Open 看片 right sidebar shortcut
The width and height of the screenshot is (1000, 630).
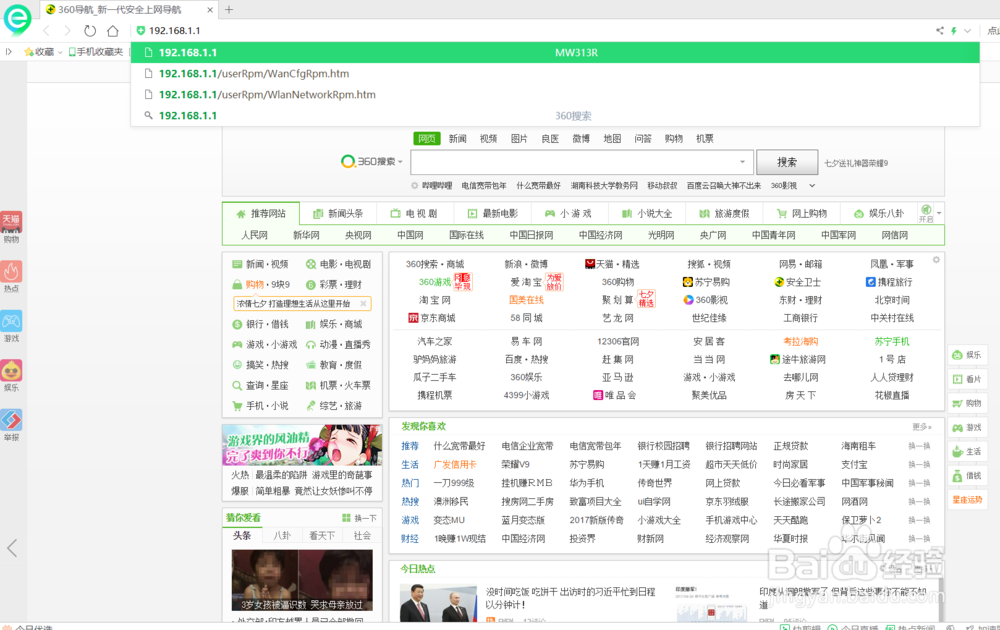tap(967, 379)
